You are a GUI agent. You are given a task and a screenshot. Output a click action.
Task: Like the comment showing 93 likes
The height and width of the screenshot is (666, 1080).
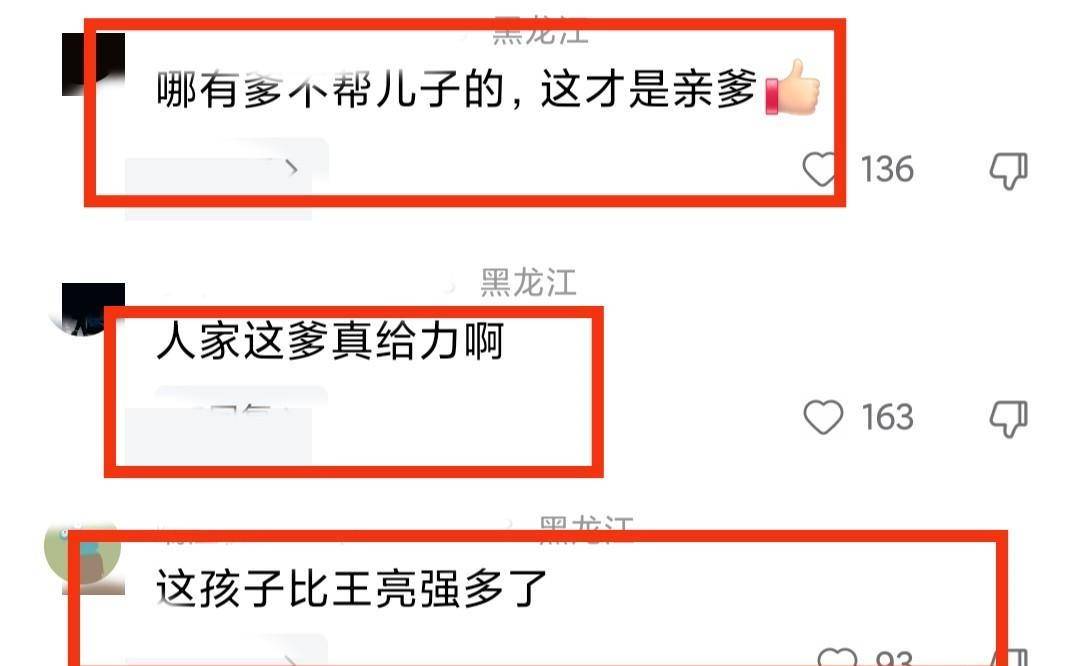[x=836, y=657]
